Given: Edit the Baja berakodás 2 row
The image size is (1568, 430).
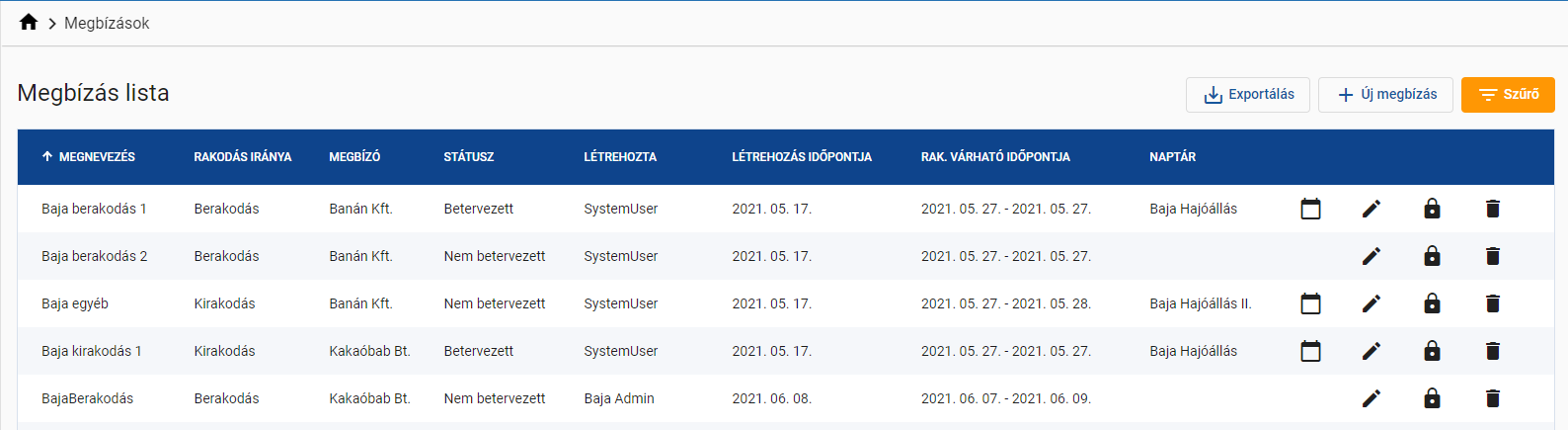Looking at the screenshot, I should tap(1371, 256).
